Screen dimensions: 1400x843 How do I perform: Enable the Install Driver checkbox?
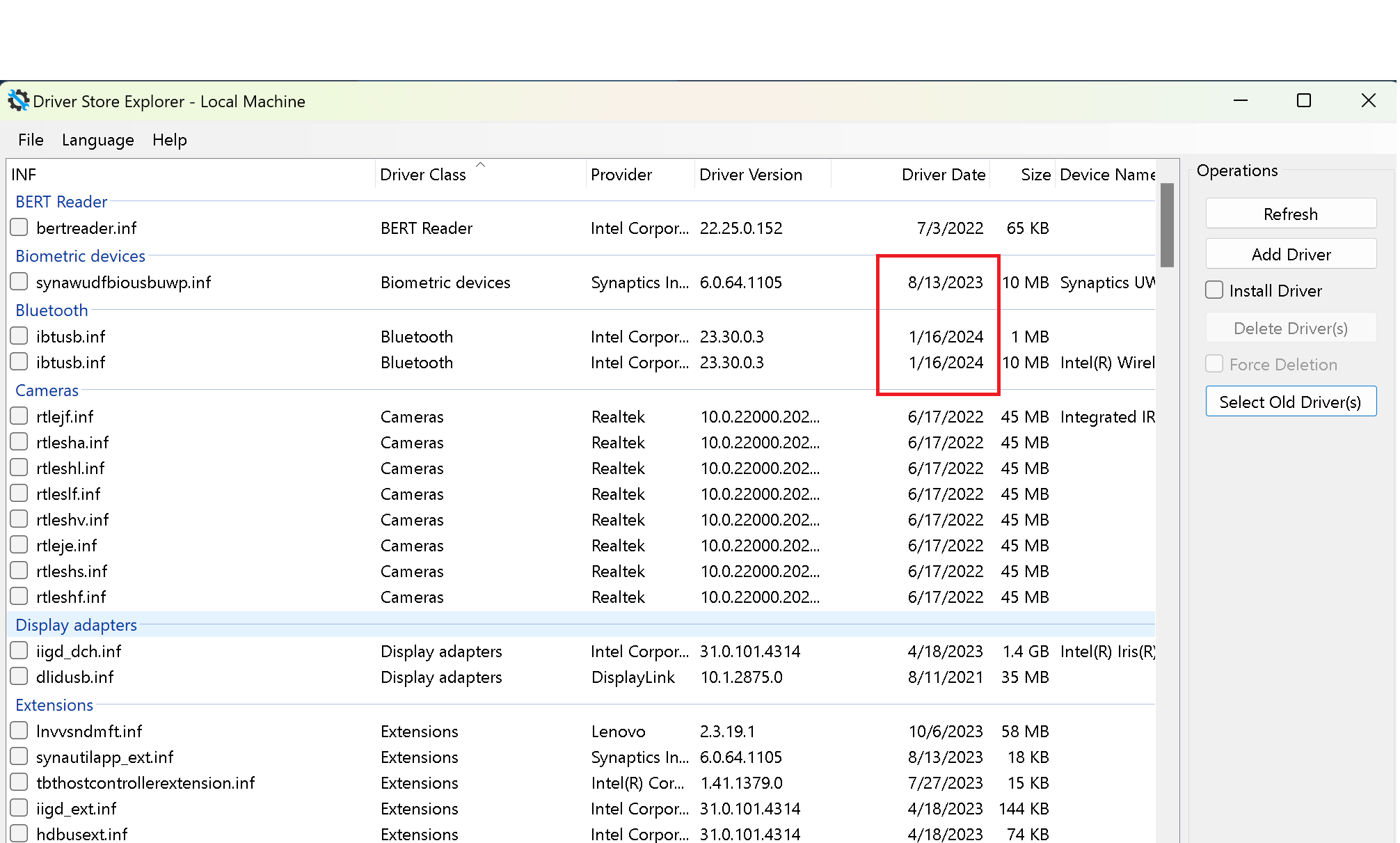(x=1214, y=290)
